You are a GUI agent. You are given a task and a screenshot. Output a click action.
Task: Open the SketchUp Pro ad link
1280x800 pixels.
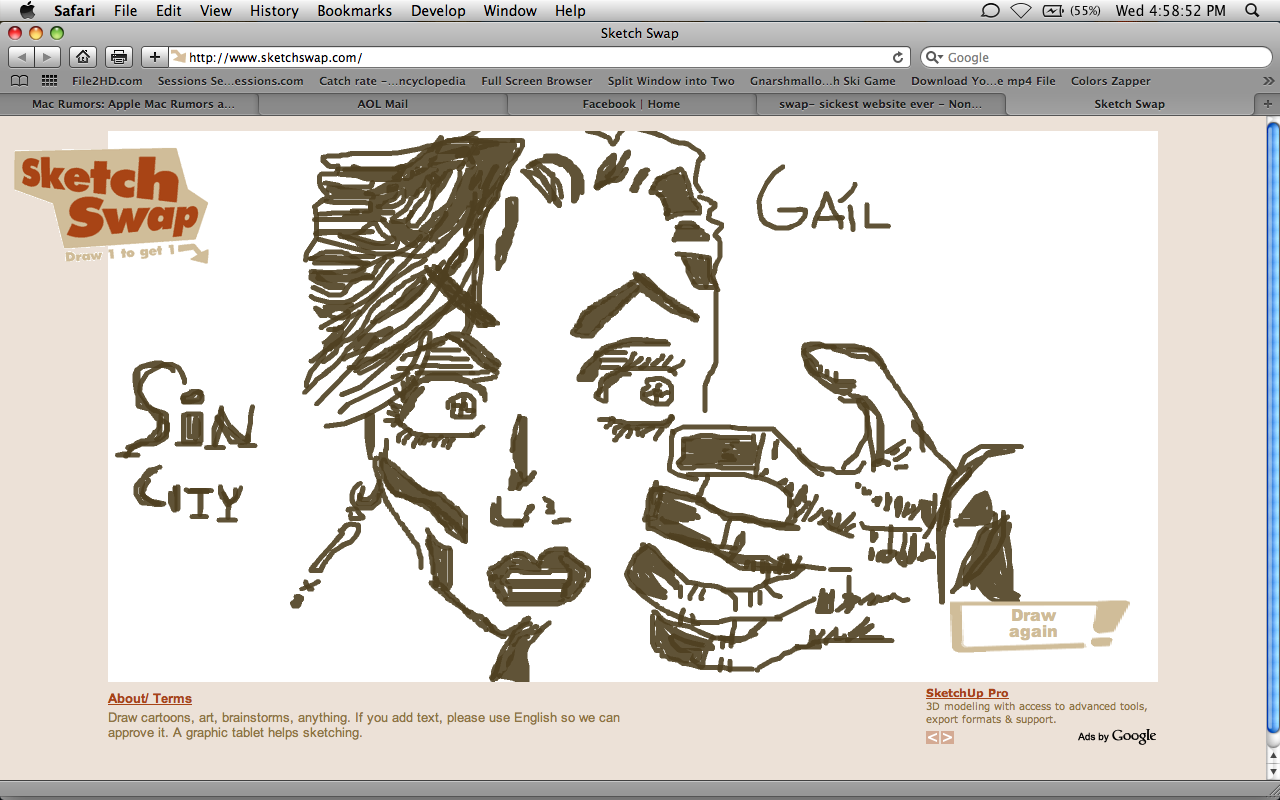(967, 693)
